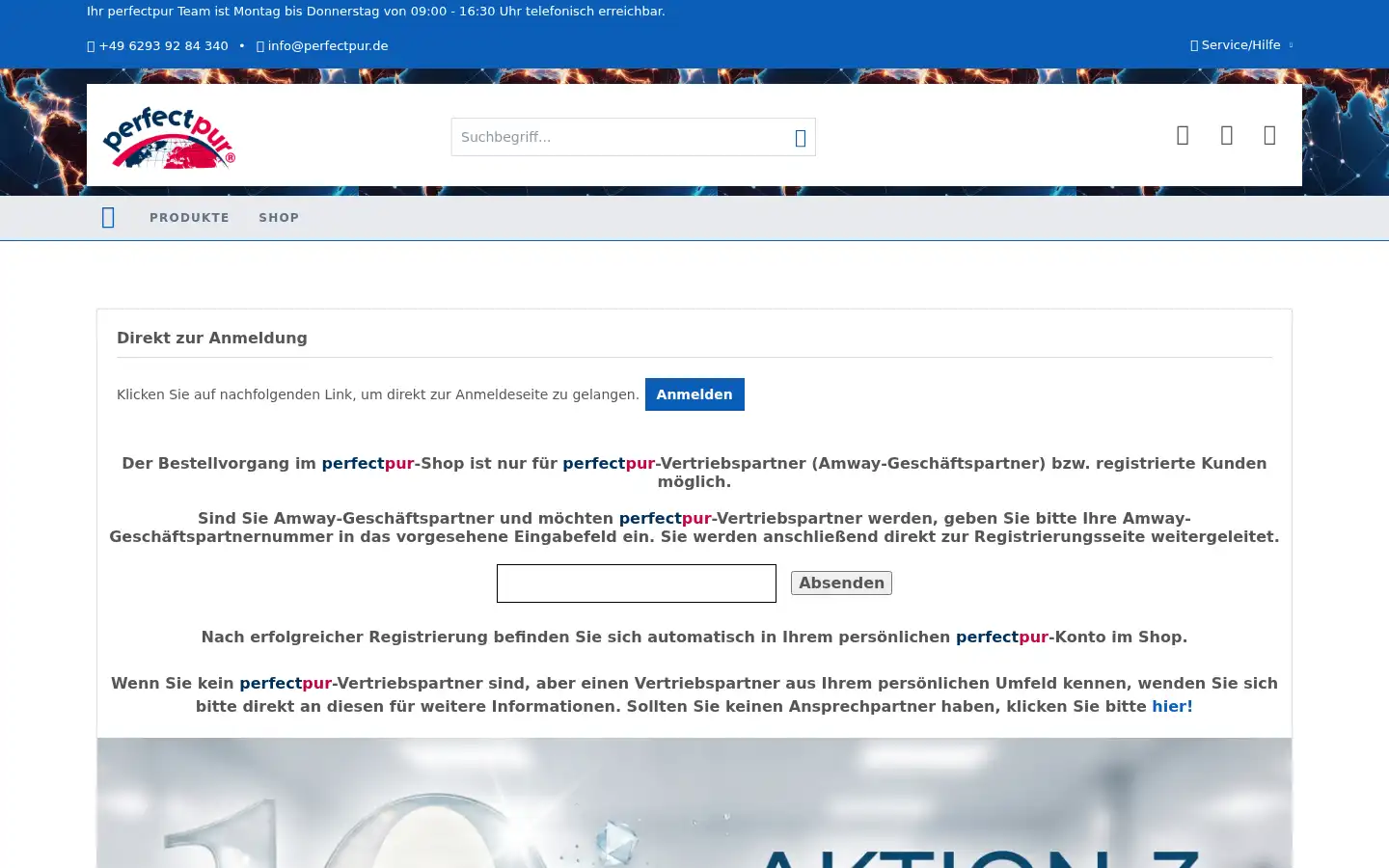Click the perfectpur logo
The image size is (1389, 868).
click(x=169, y=137)
